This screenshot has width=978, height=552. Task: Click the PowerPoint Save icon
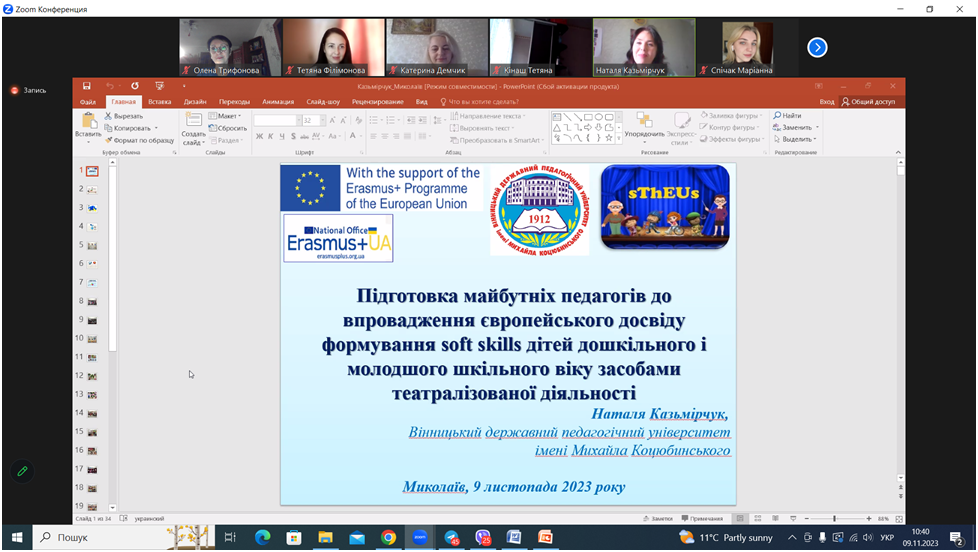click(x=87, y=86)
